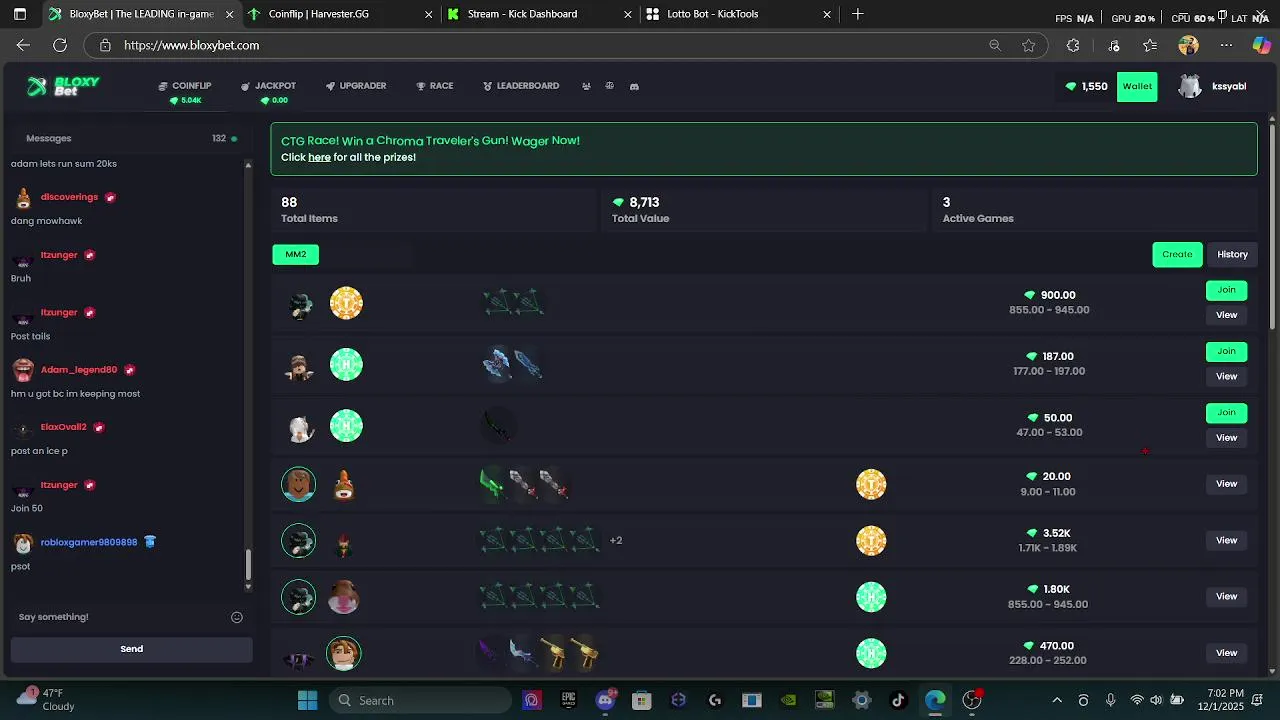
Task: Open the Leaderboard page
Action: (521, 86)
